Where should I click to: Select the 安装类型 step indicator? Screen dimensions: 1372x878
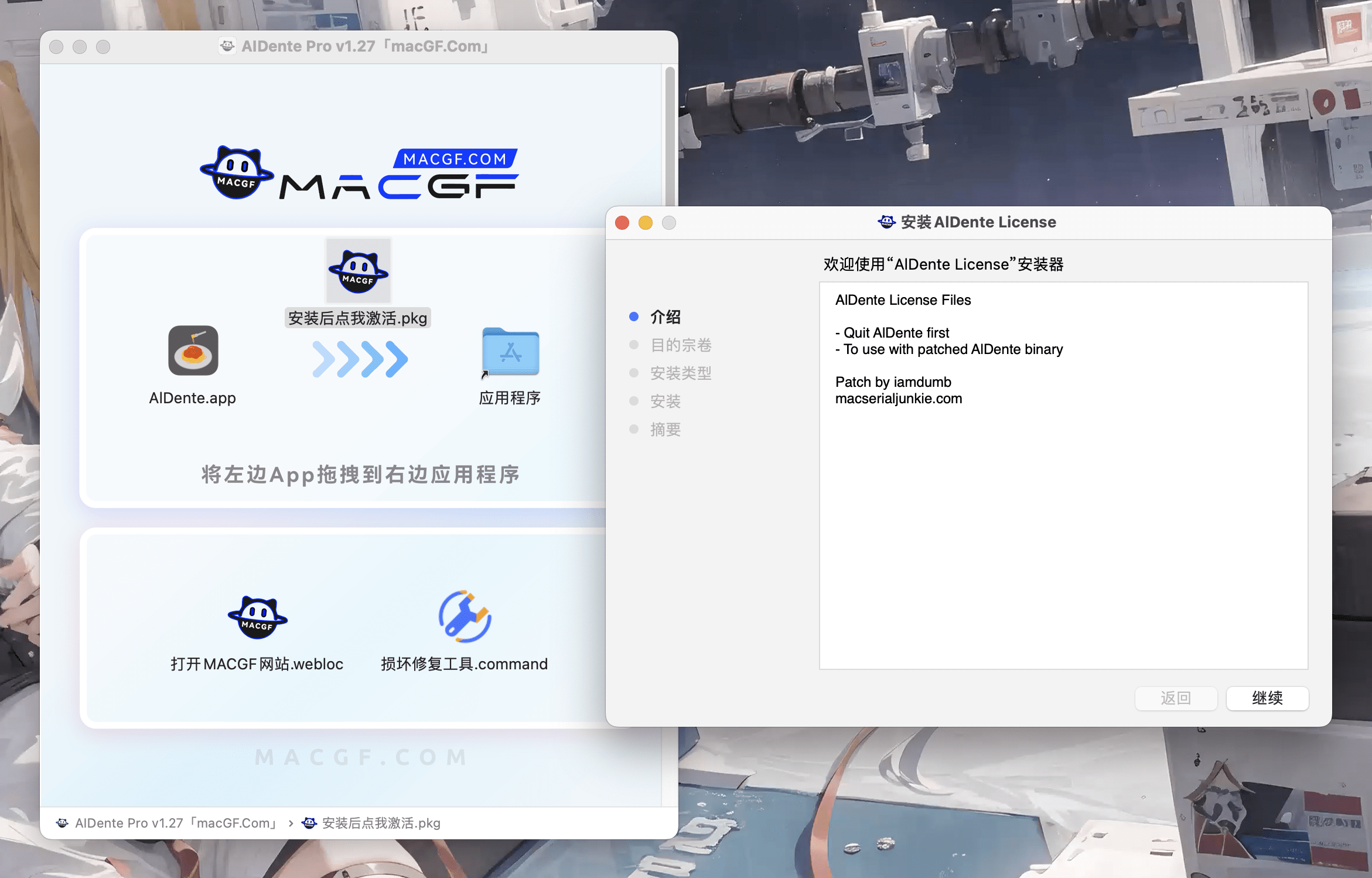[634, 373]
